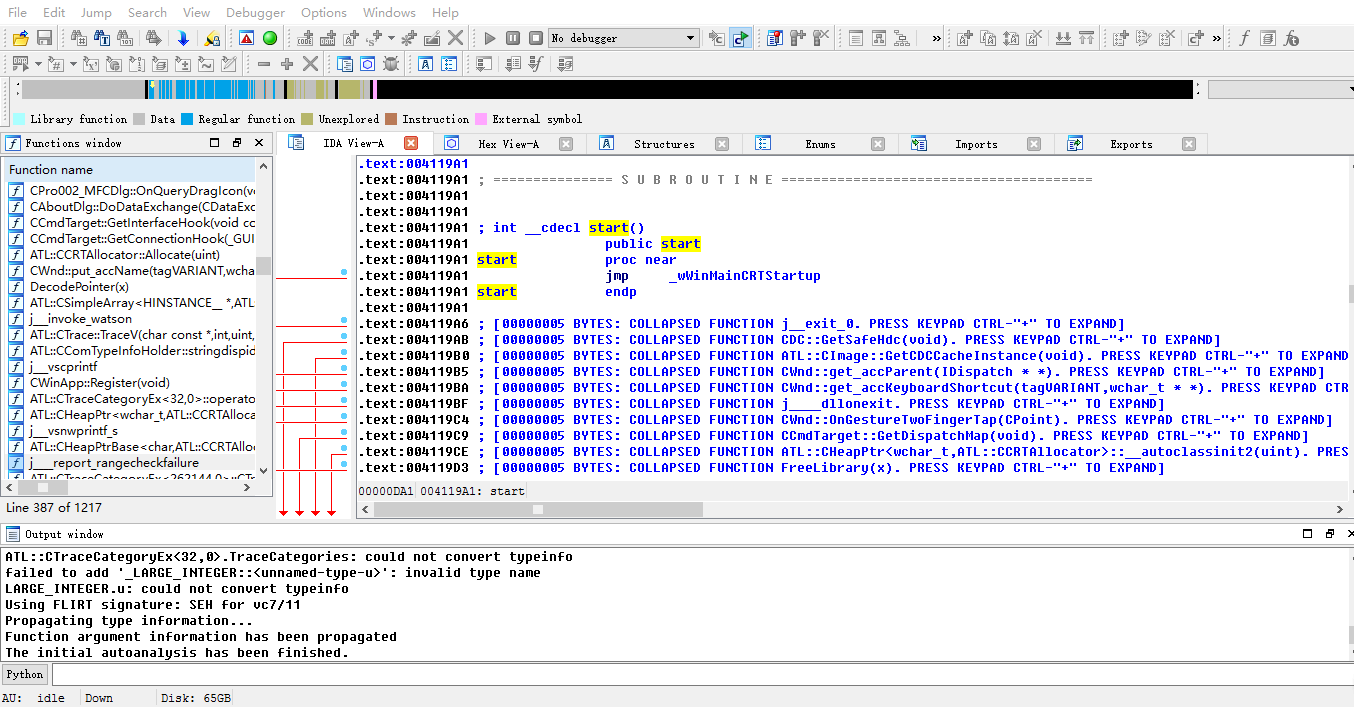Click the hierarchy chart toolbar icon
1354x707 pixels.
point(902,38)
